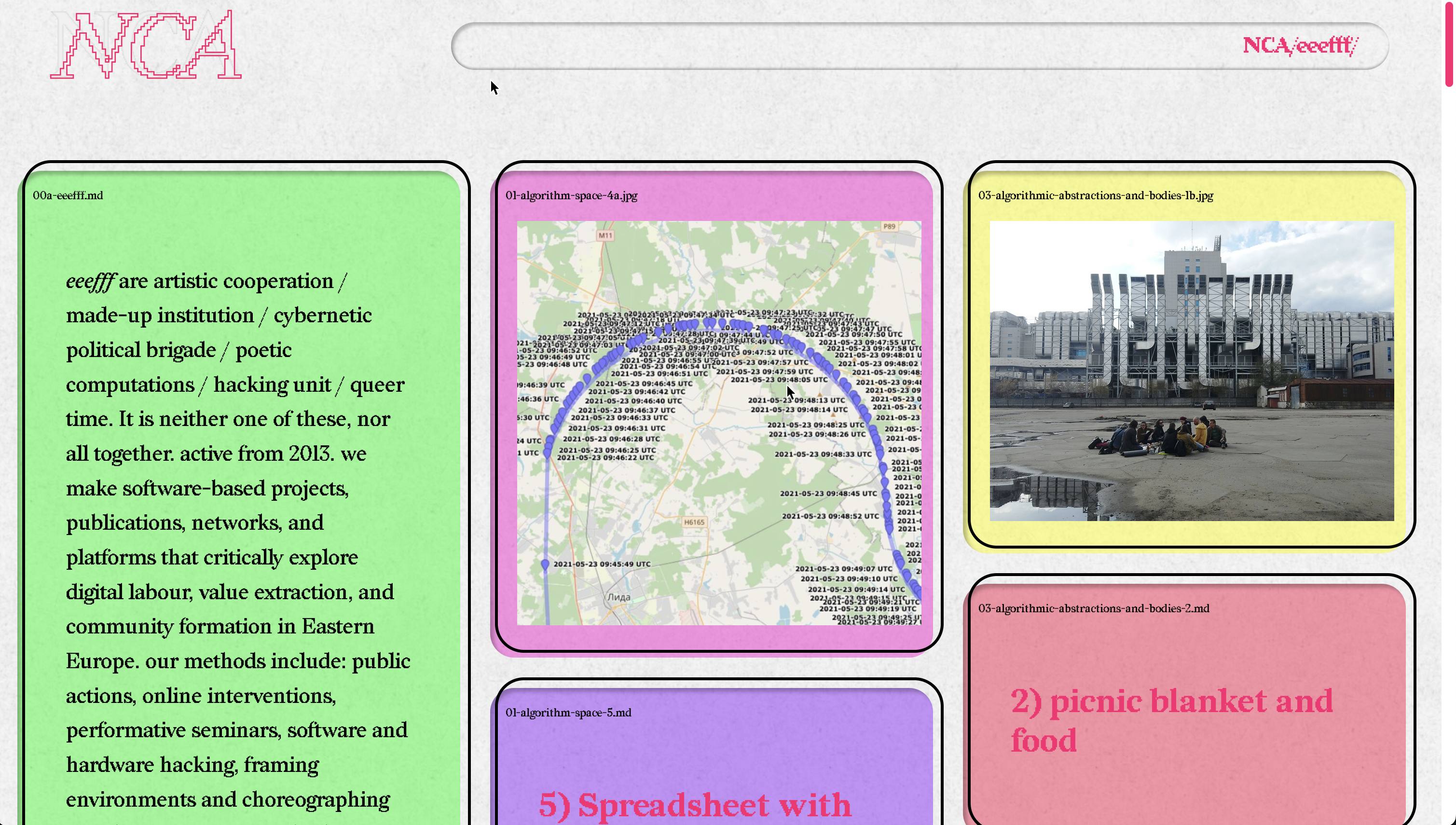Click the H6165 road label on map
1456x825 pixels.
click(694, 522)
